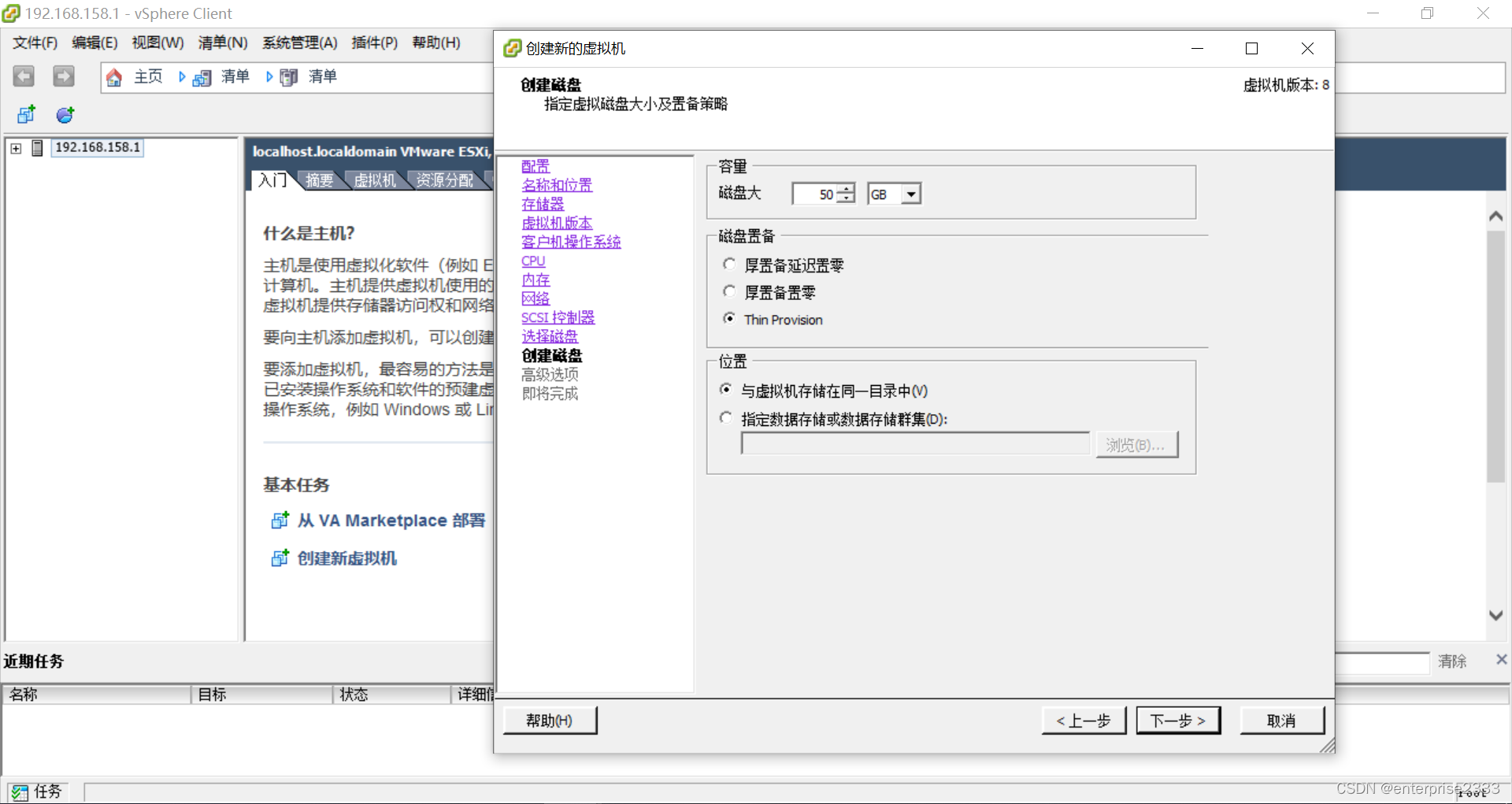Open the 插件(P) menu
The height and width of the screenshot is (804, 1512).
(375, 43)
